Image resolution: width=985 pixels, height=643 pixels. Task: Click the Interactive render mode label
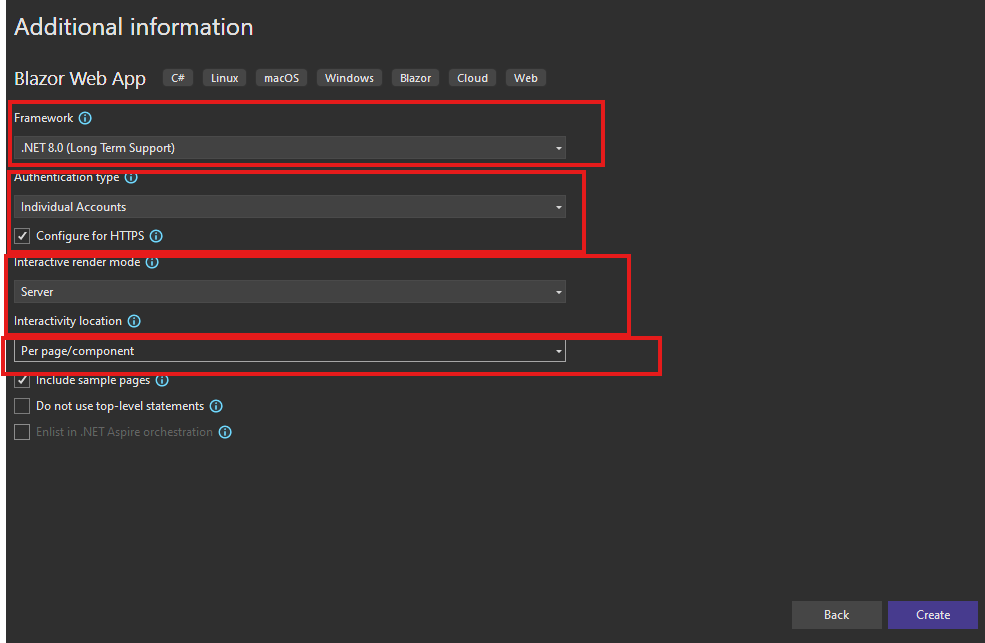point(77,262)
